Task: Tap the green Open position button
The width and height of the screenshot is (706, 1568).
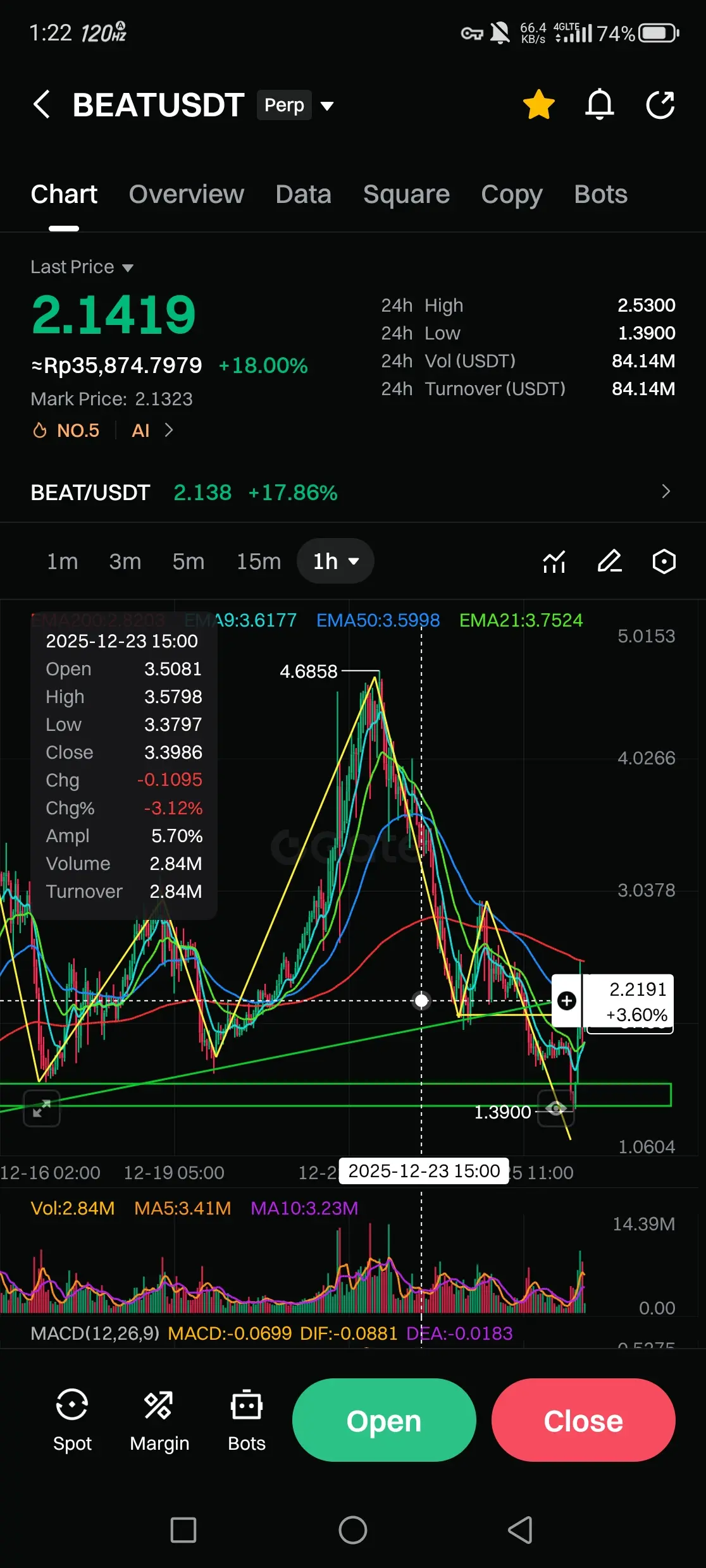Action: coord(384,1420)
